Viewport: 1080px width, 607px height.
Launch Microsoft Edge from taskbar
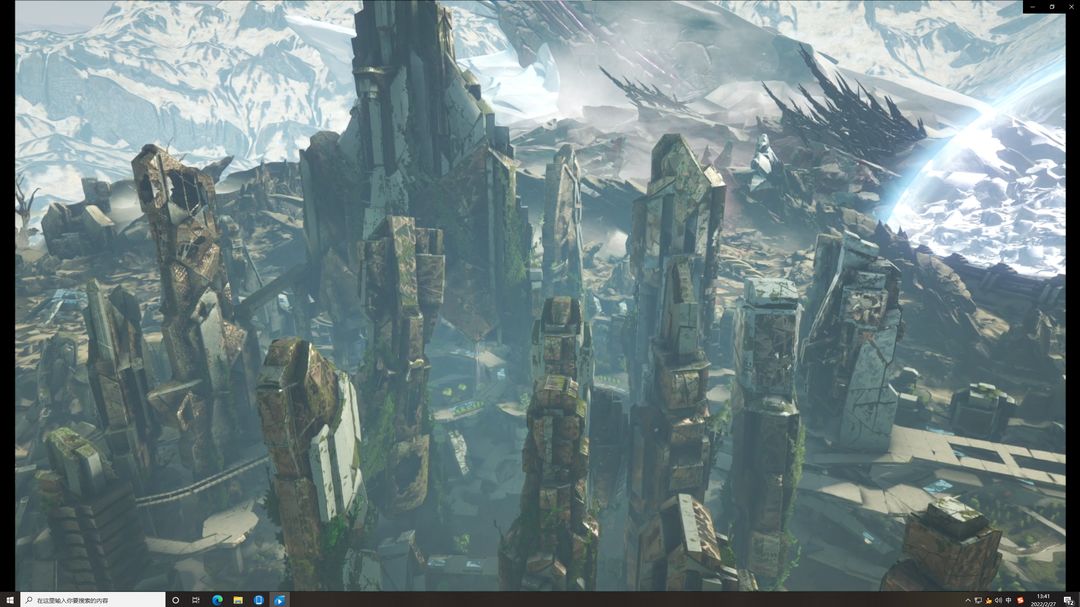pos(217,600)
